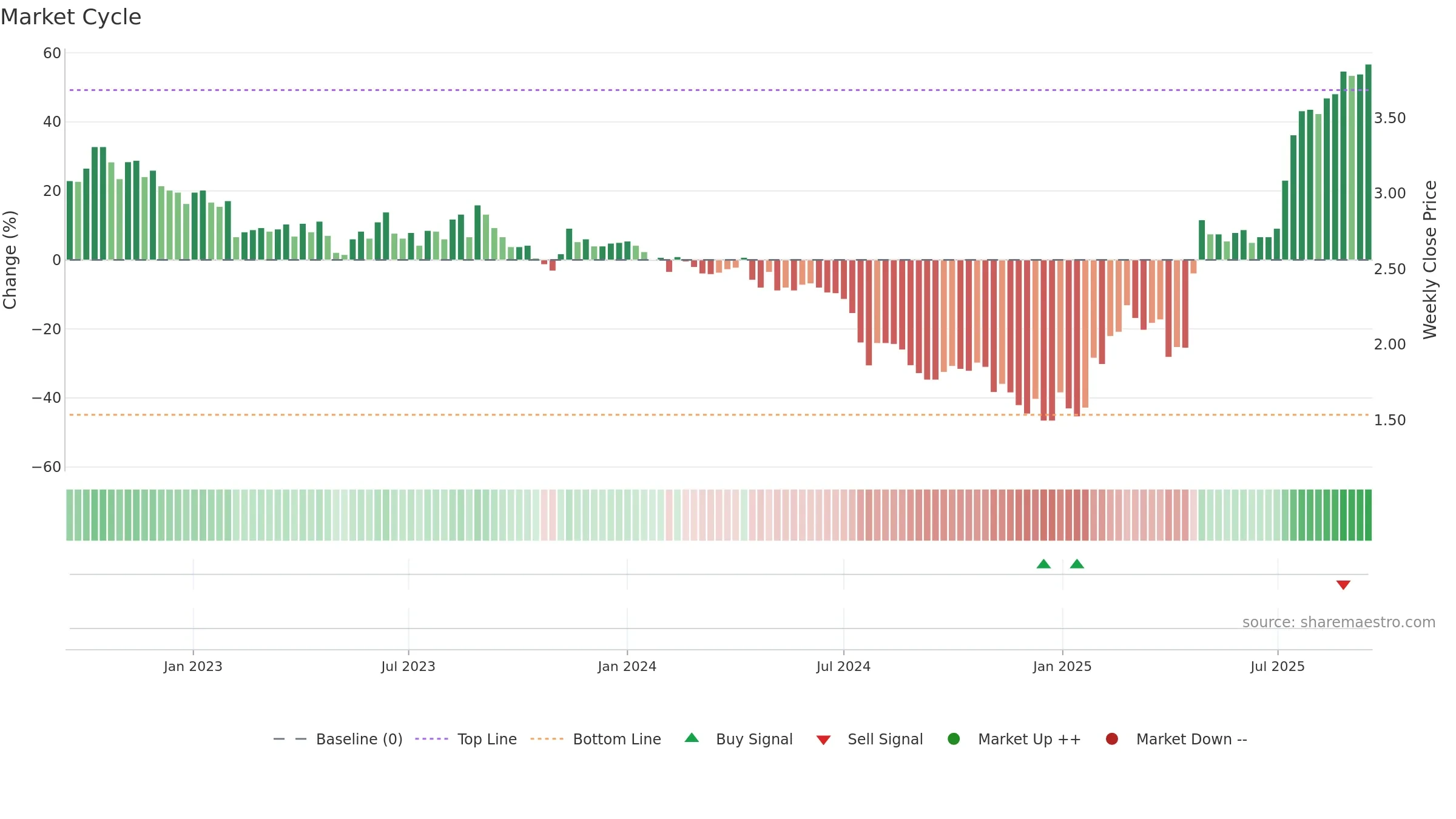Image resolution: width=1456 pixels, height=819 pixels.
Task: Click the −60 tick on the left axis
Action: 46,467
